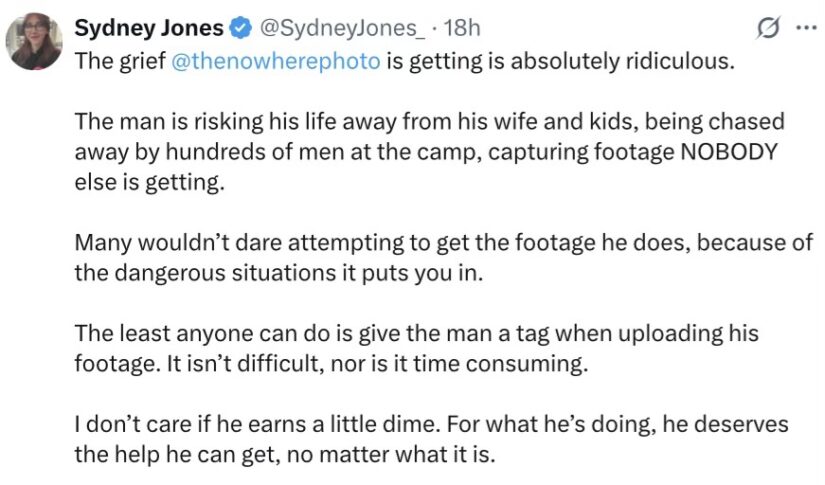This screenshot has height=485, width=825.
Task: View Sydney Jones profile picture
Action: [x=34, y=42]
